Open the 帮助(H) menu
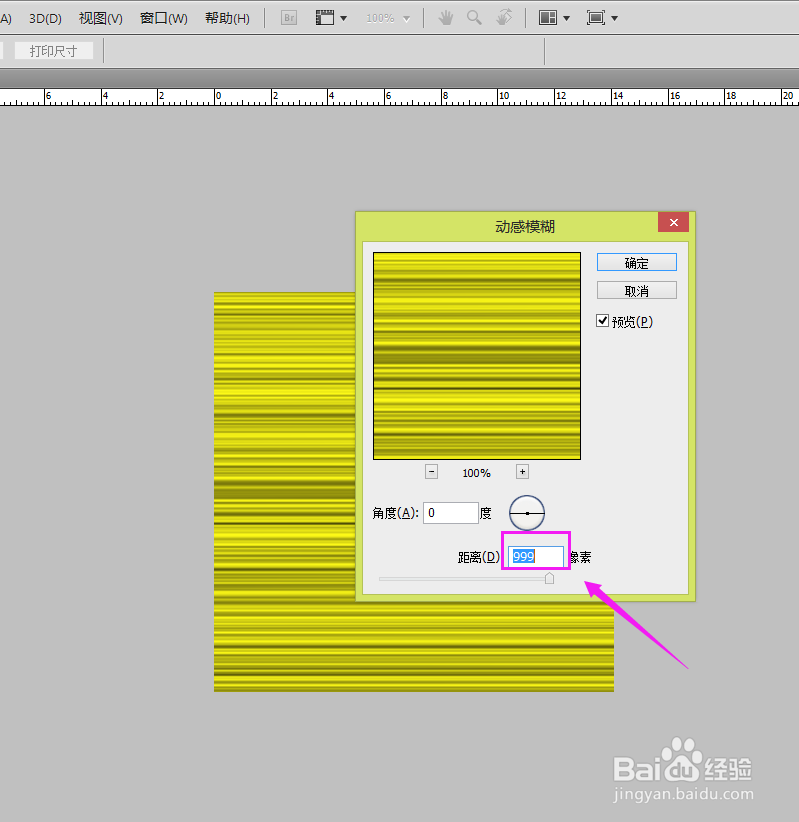 click(228, 18)
